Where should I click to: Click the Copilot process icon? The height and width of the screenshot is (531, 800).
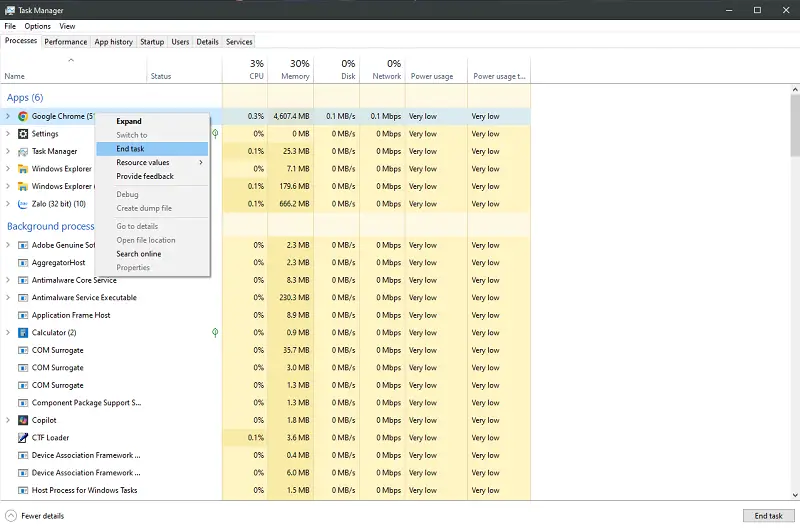(23, 420)
